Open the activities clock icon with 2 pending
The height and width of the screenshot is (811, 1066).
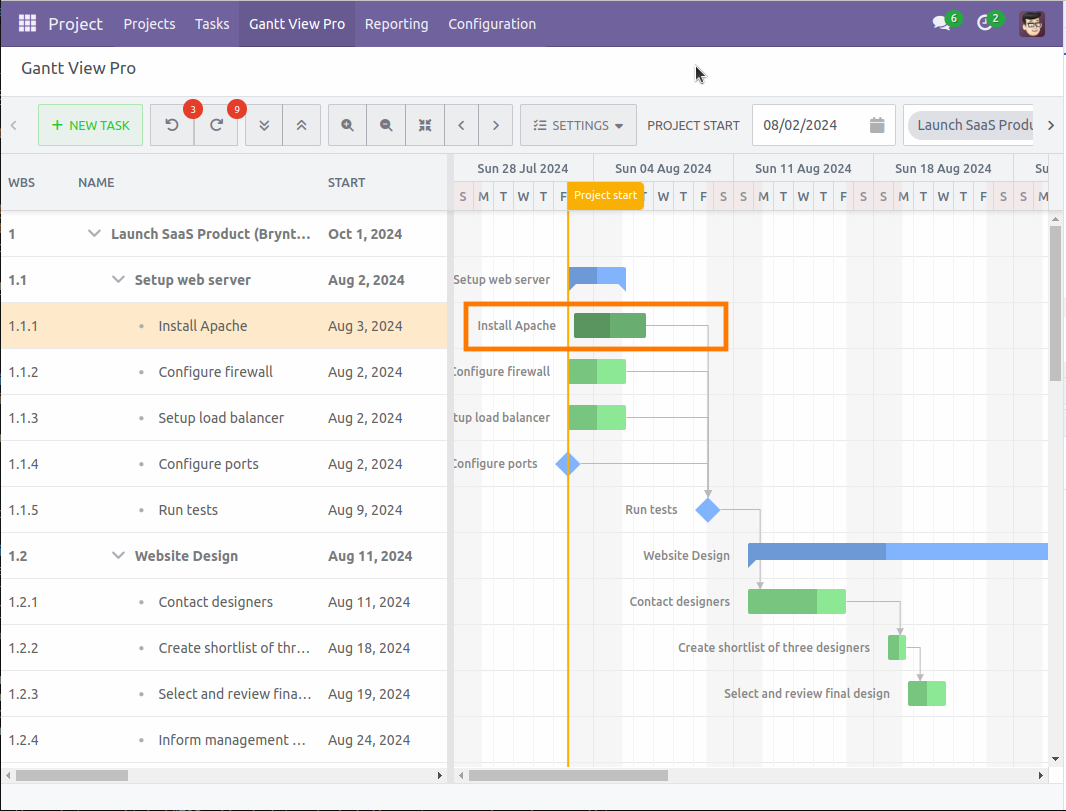(983, 23)
